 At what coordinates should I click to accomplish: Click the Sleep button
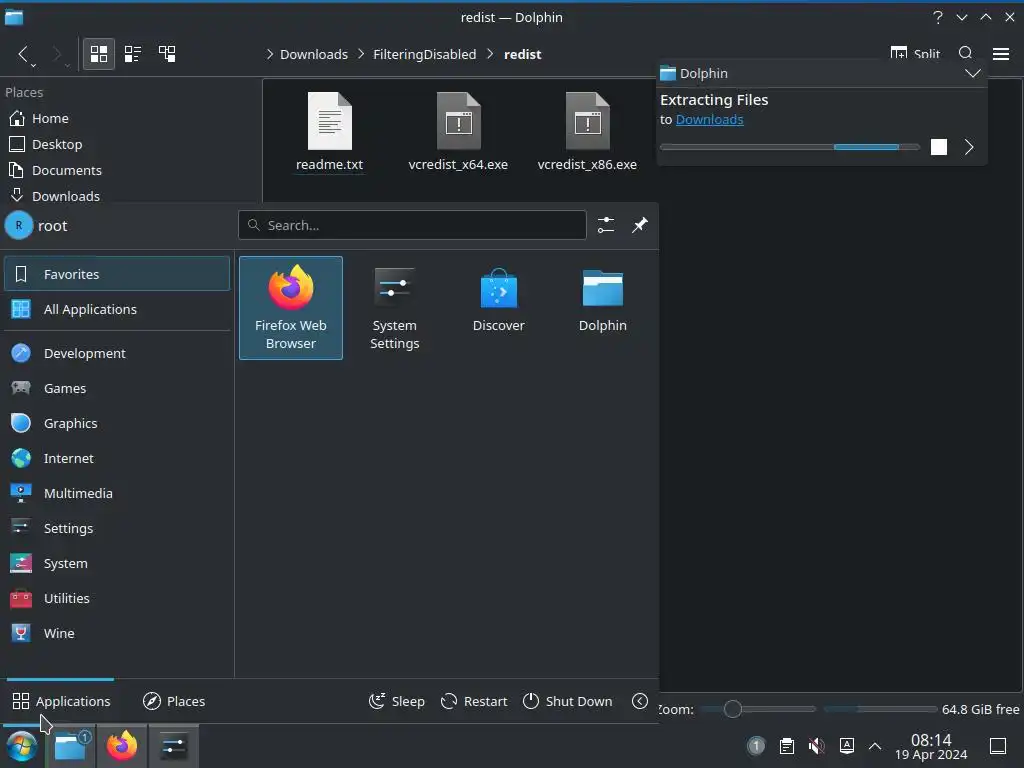click(396, 701)
